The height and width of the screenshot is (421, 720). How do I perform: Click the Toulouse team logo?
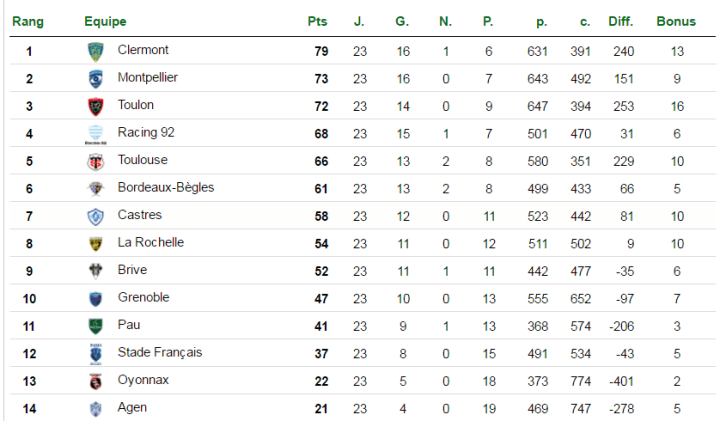(x=96, y=161)
